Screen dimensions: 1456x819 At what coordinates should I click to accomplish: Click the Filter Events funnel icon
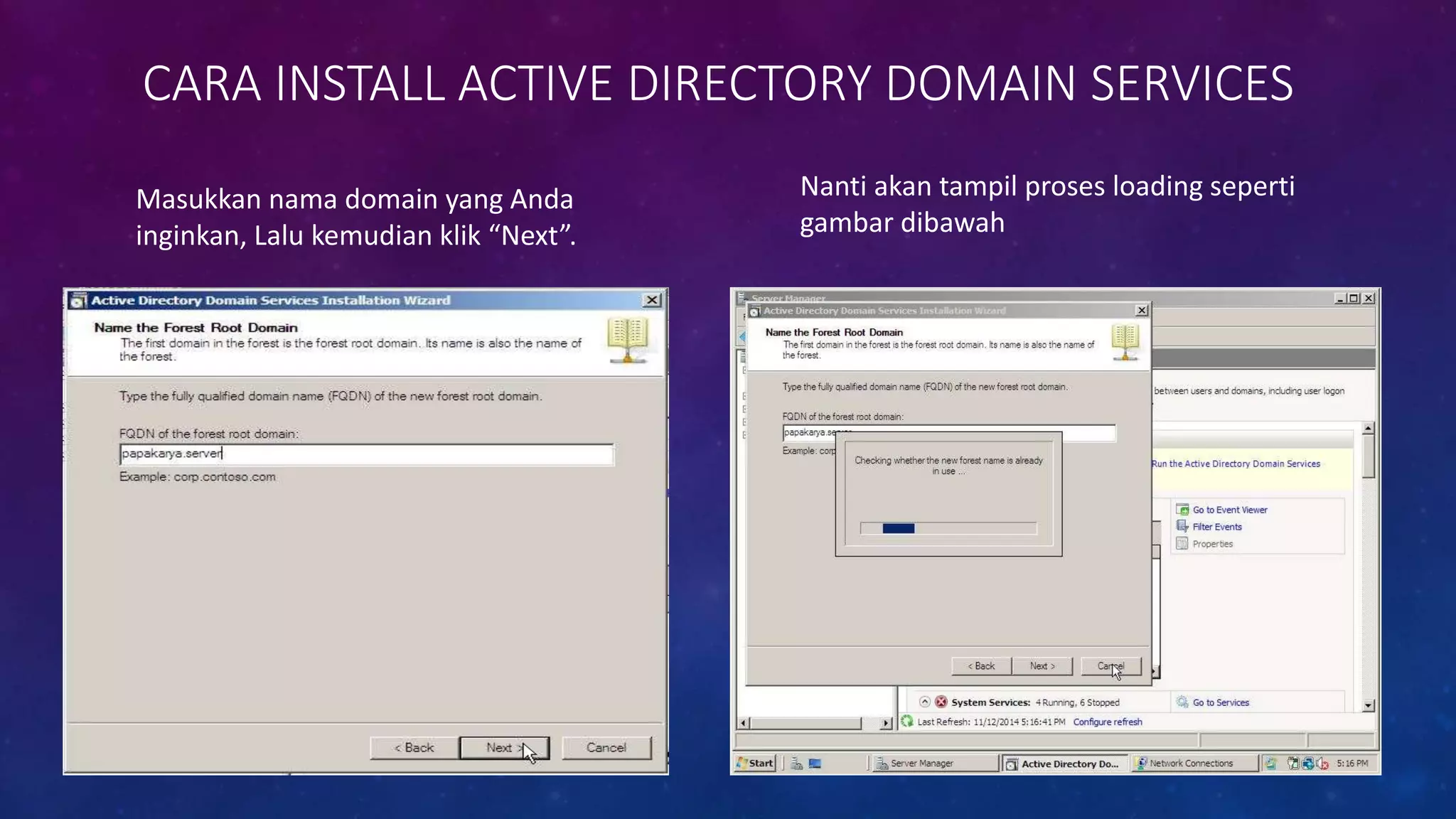[x=1182, y=527]
